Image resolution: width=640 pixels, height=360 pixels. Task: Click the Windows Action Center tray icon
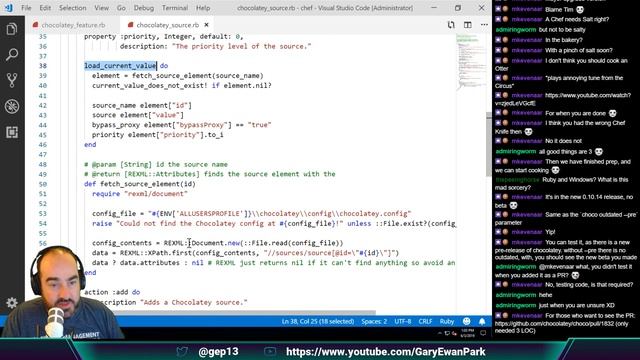[483, 333]
